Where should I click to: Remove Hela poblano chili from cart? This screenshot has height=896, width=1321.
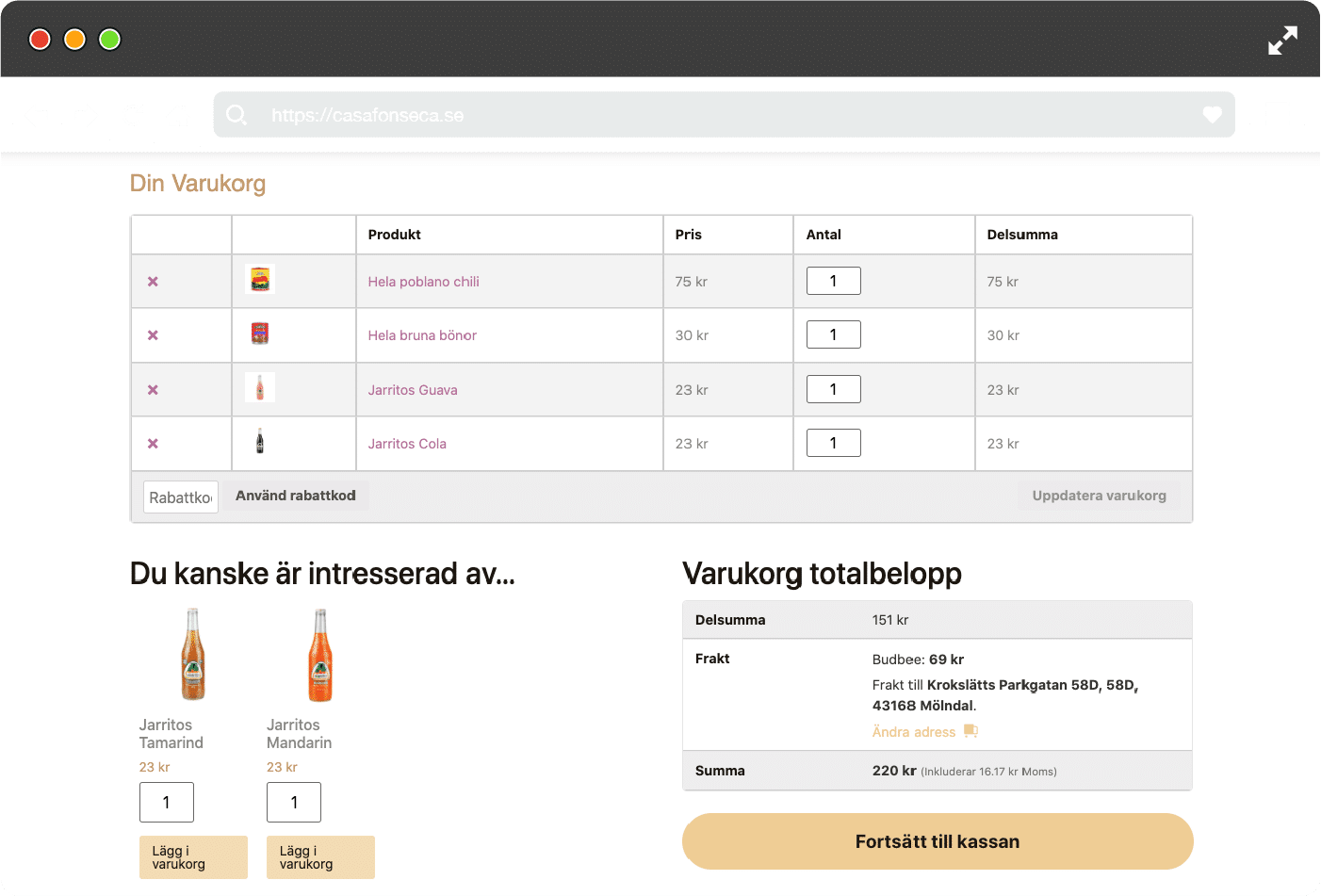(153, 282)
